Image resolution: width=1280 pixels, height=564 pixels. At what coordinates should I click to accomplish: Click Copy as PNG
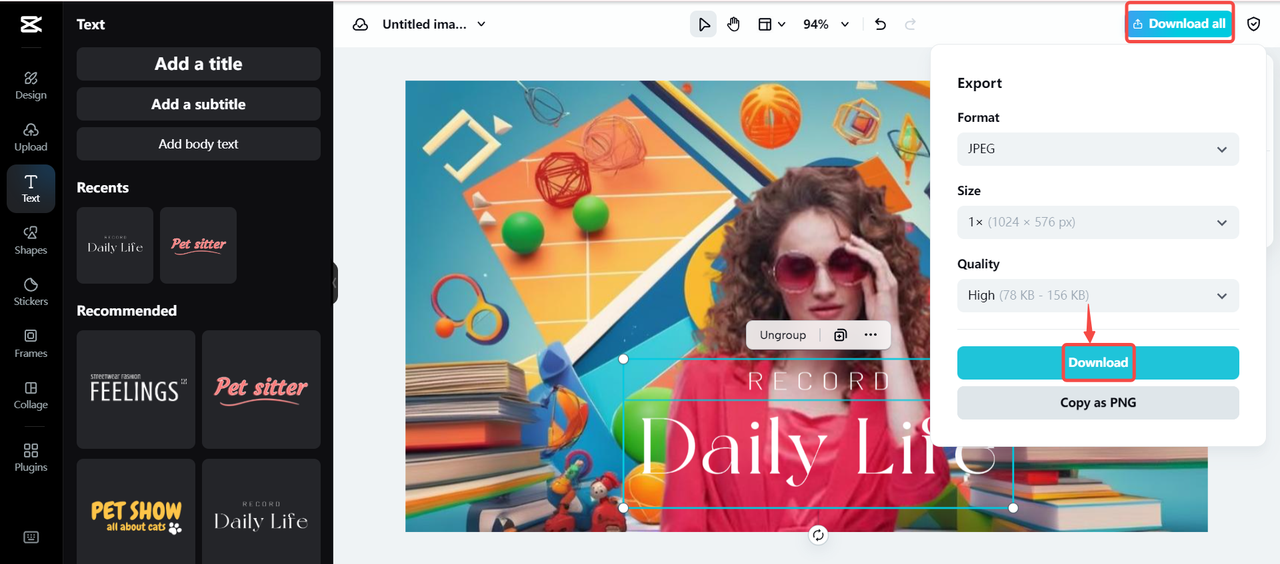coord(1098,403)
